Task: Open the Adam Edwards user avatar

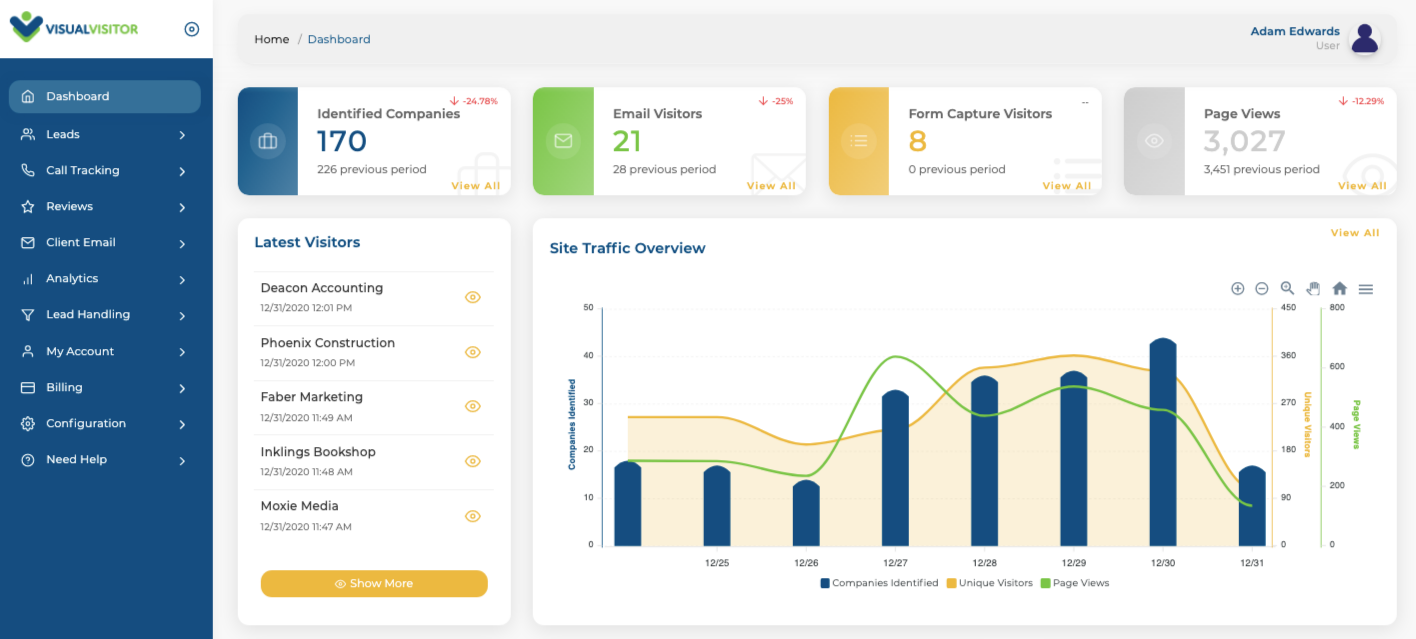Action: coord(1365,39)
